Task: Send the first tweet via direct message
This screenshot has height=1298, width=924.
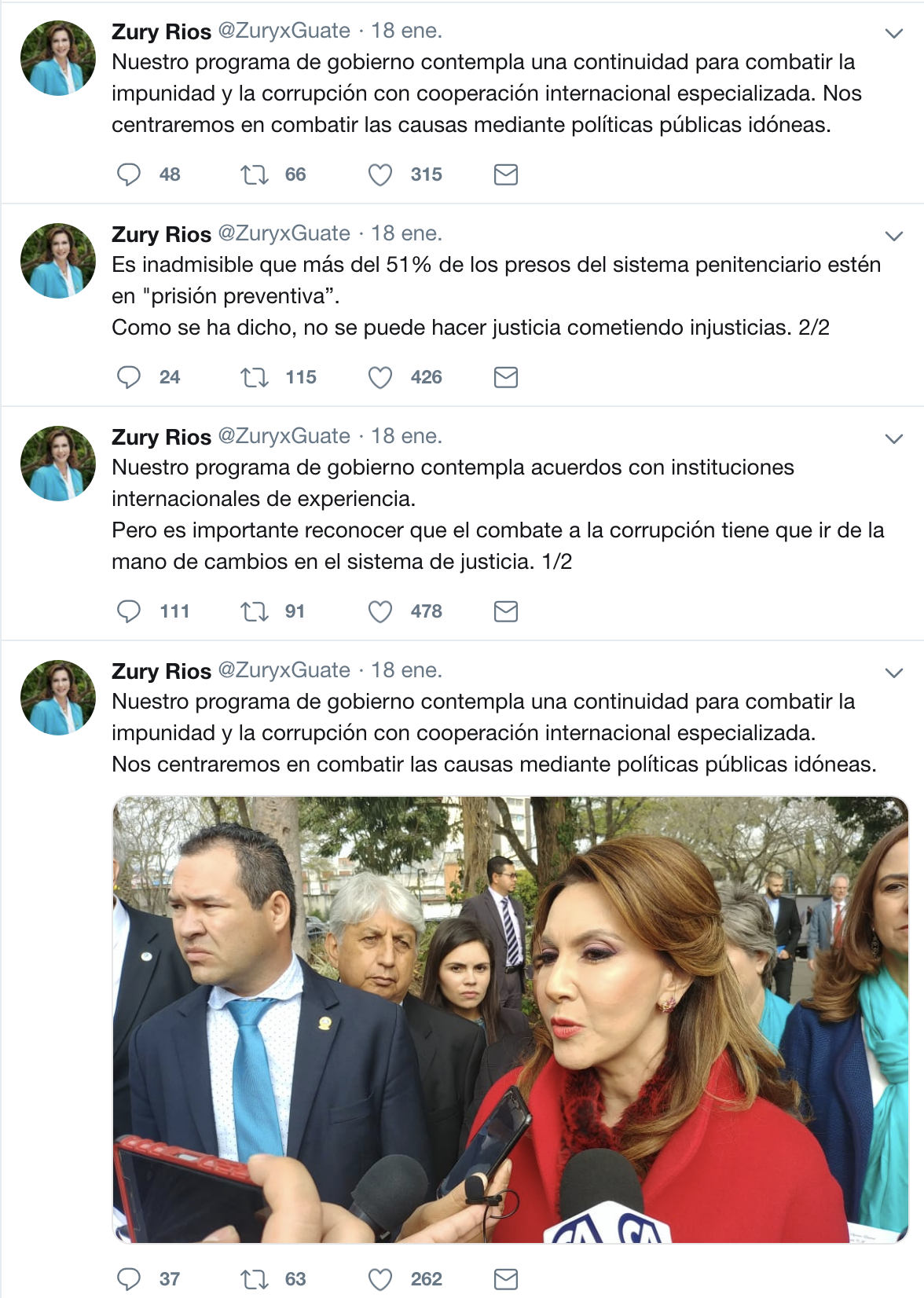Action: 506,174
